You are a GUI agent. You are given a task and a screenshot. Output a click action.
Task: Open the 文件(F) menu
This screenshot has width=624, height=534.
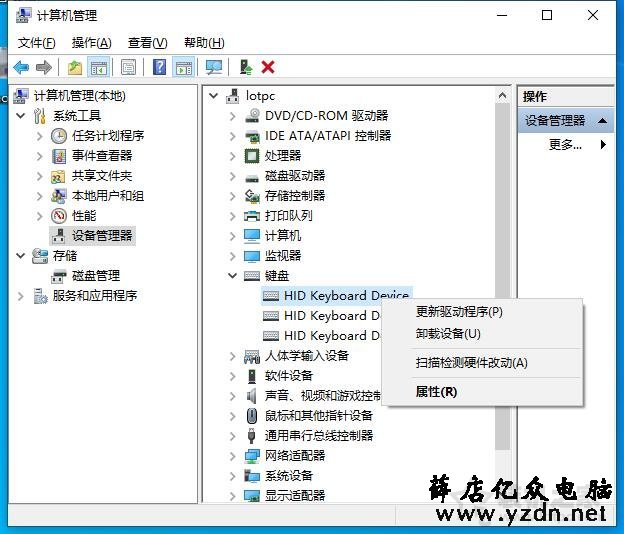pos(36,43)
